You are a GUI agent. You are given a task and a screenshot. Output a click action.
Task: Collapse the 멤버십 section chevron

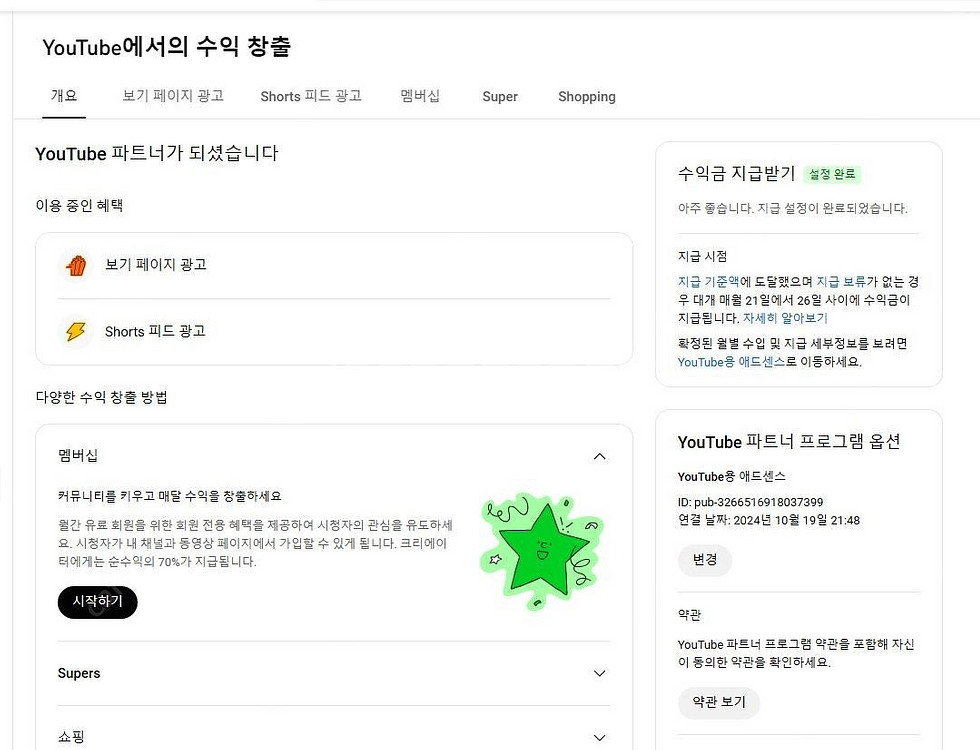coord(599,456)
